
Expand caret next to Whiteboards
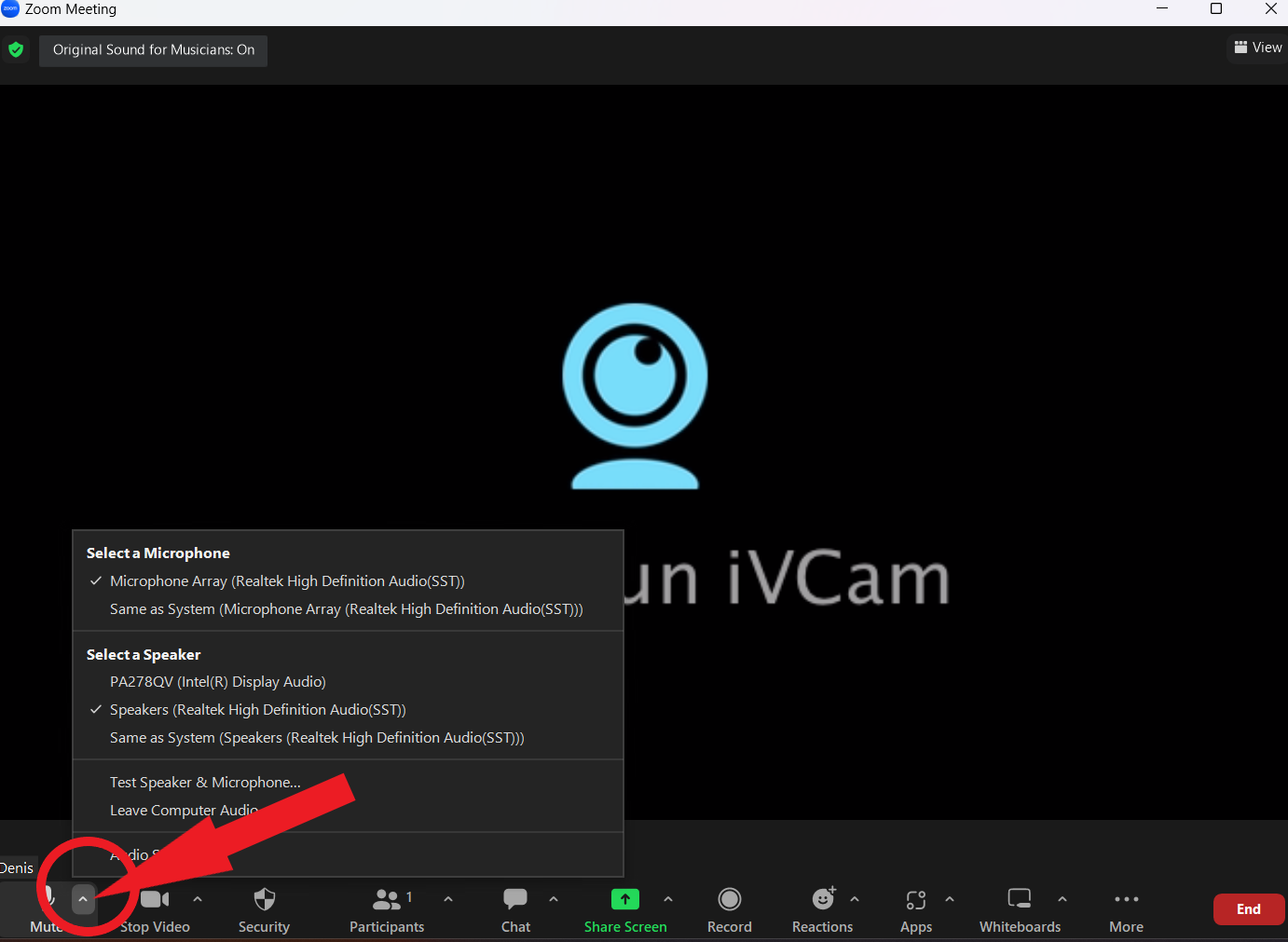point(1062,899)
